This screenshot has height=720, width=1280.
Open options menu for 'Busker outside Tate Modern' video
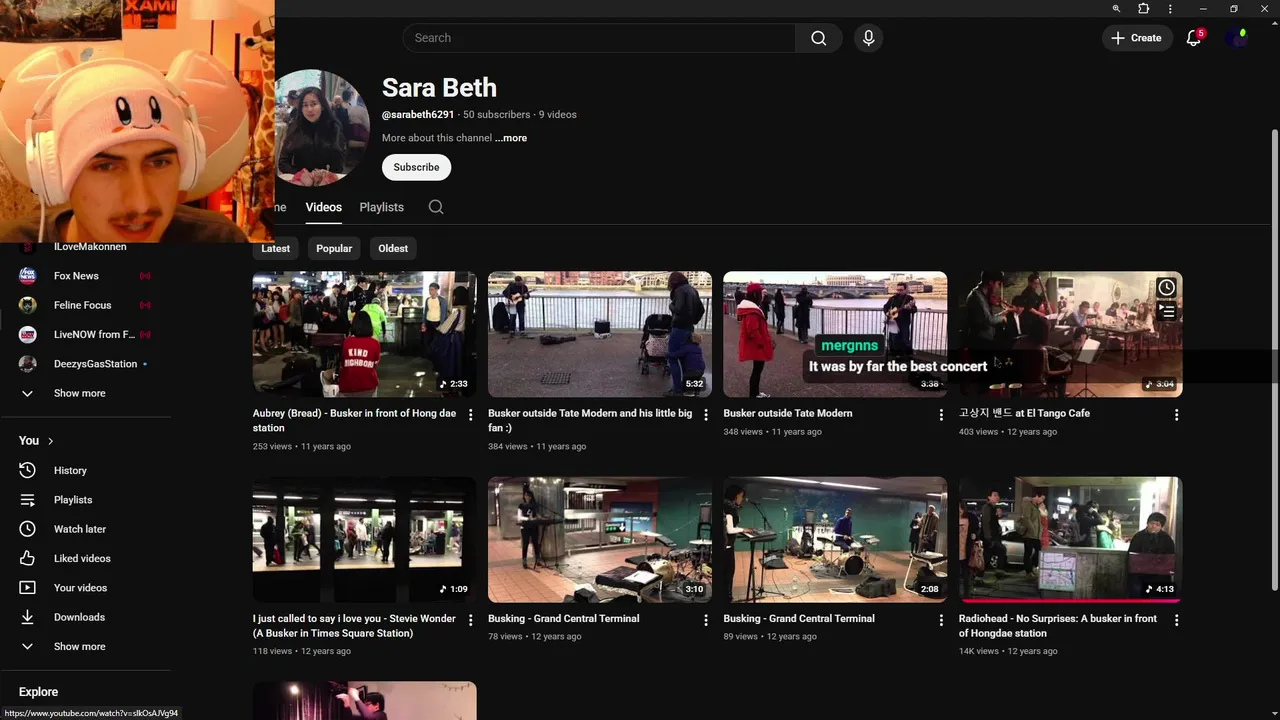(941, 414)
